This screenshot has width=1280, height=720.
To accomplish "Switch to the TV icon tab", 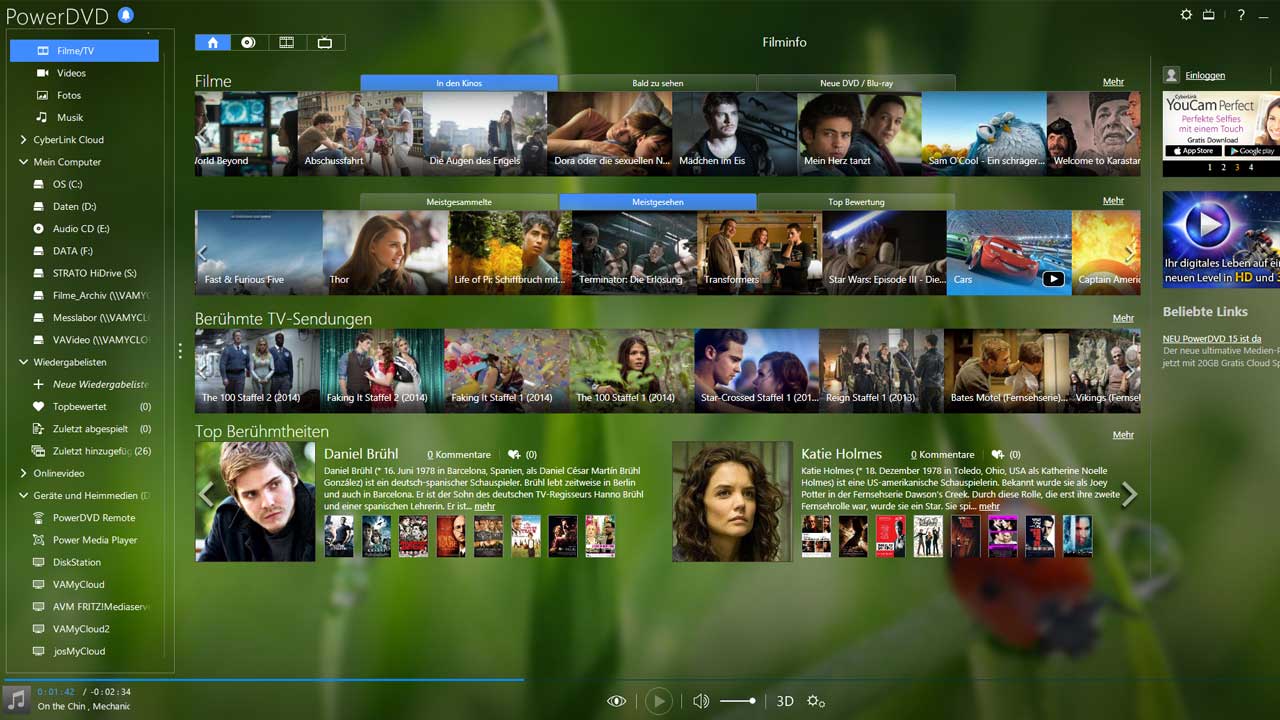I will click(325, 42).
